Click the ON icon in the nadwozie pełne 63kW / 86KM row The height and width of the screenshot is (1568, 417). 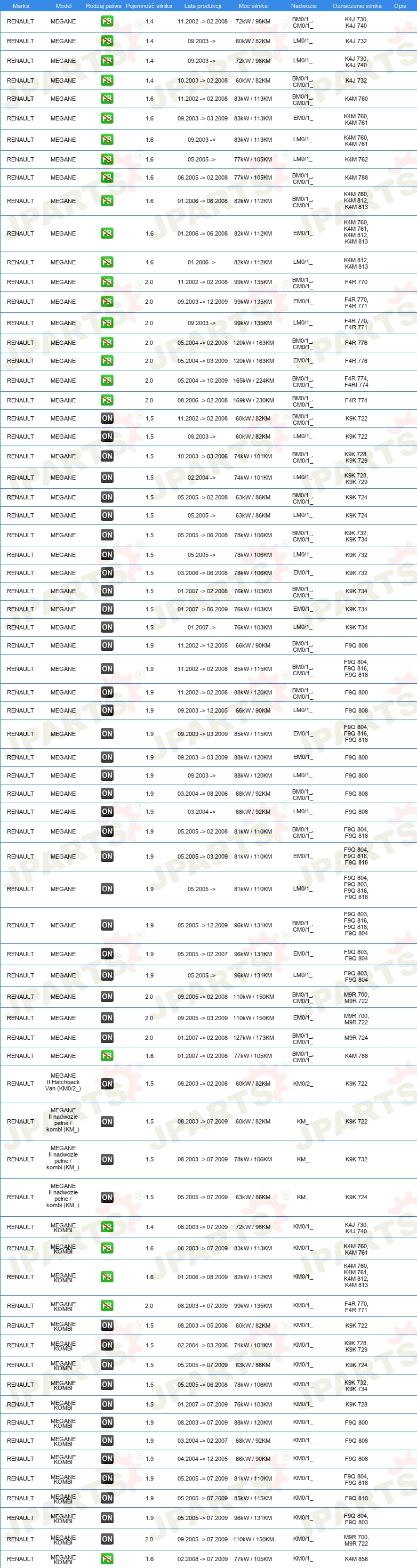pyautogui.click(x=107, y=1197)
